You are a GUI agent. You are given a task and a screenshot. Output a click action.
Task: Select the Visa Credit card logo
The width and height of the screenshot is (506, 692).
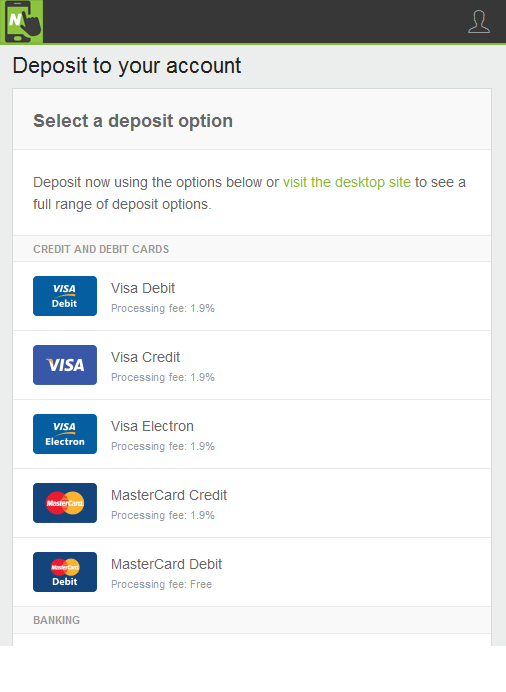point(65,365)
